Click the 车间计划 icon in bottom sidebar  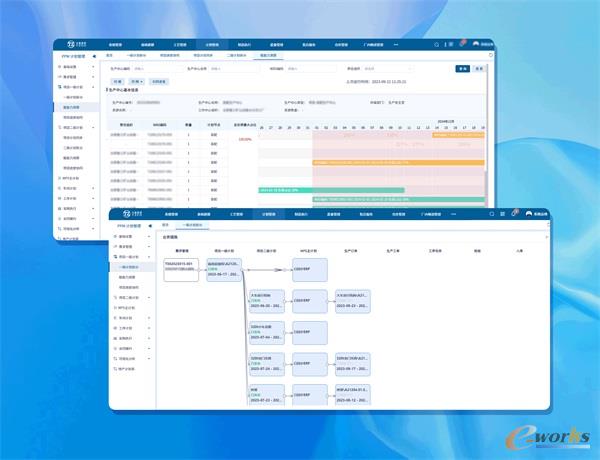tap(116, 318)
